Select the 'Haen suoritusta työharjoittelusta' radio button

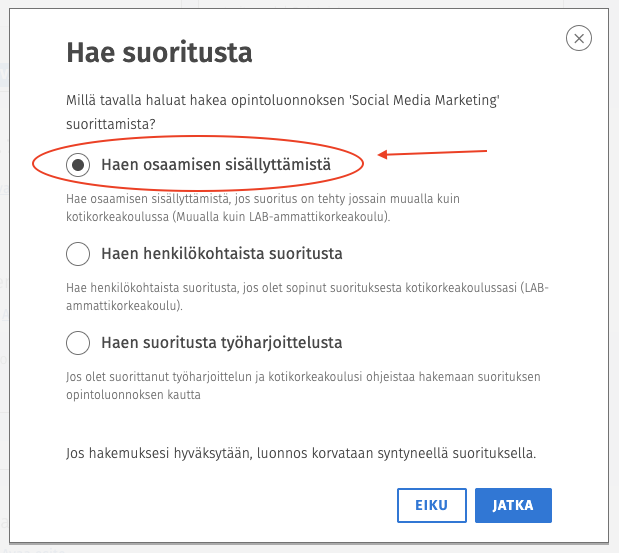[78, 343]
